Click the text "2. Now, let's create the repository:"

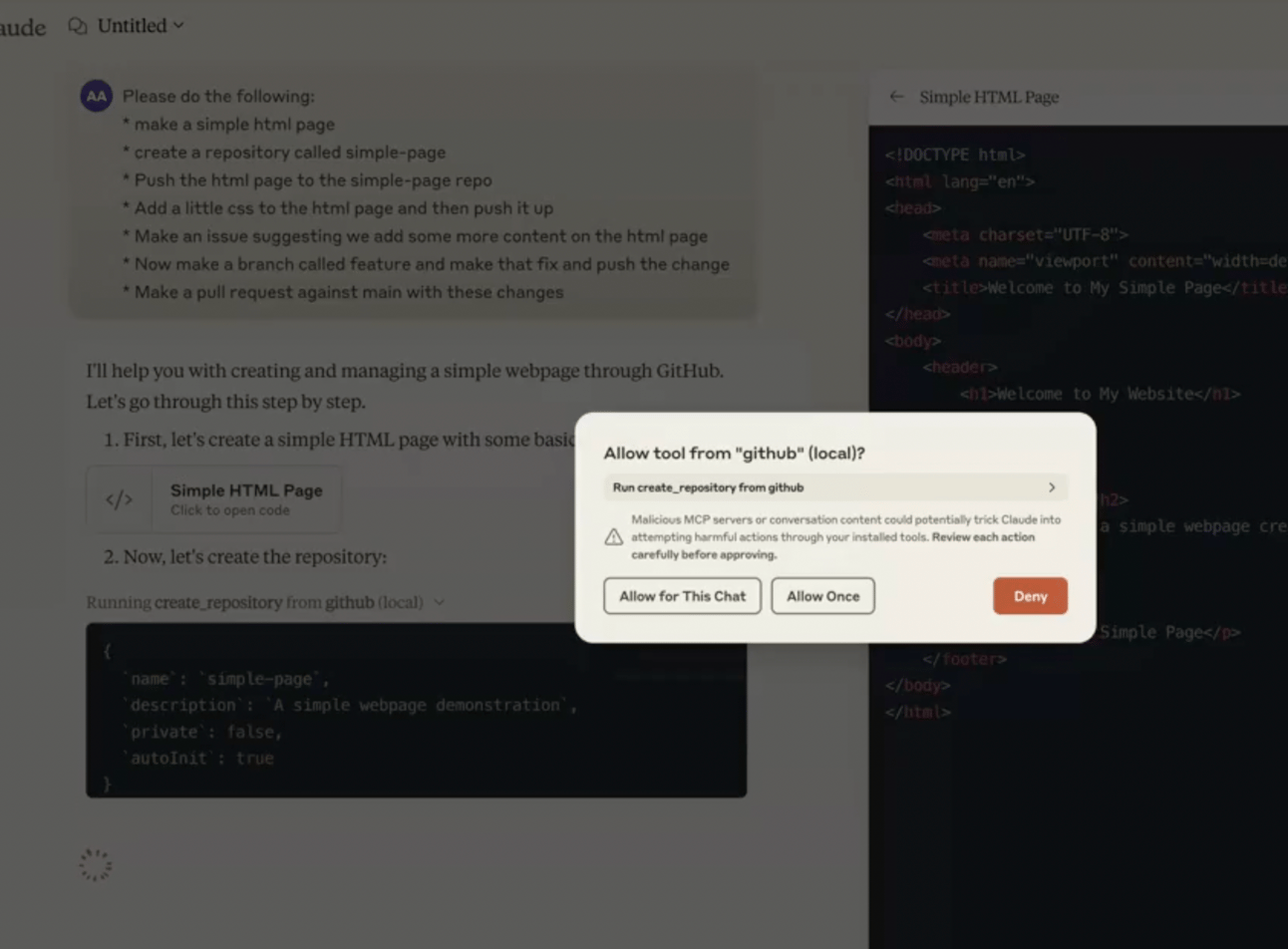[245, 556]
